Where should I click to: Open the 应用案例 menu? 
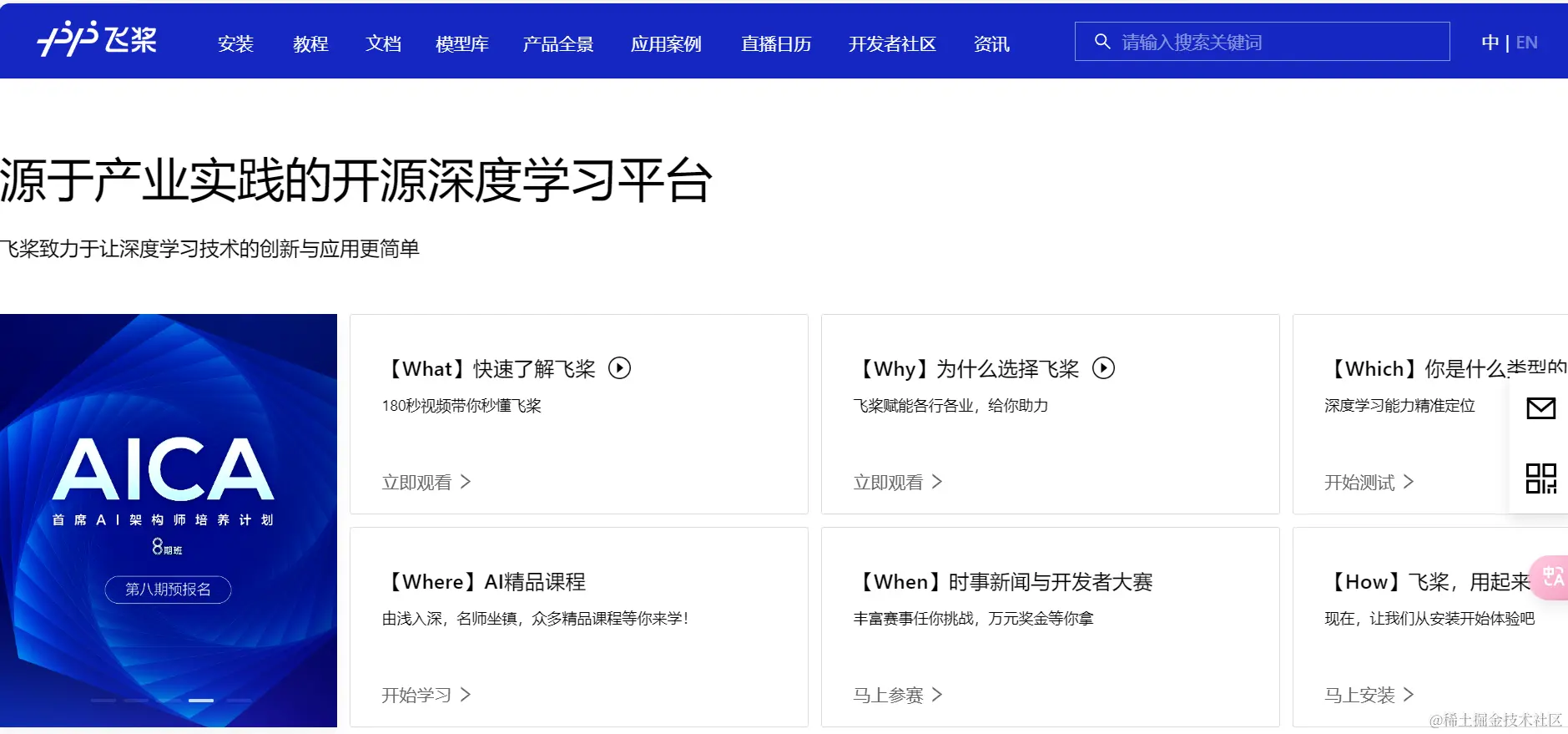[666, 43]
